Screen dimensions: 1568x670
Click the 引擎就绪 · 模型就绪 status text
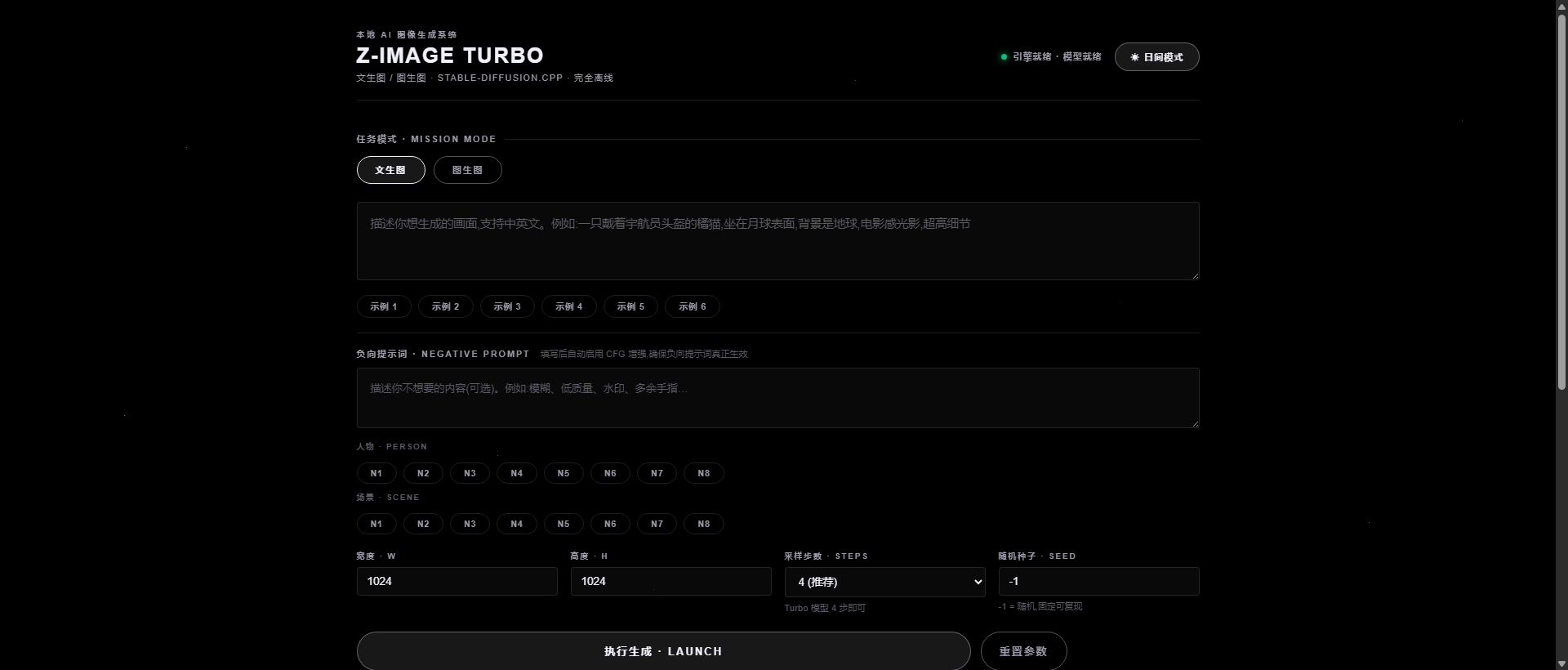1057,57
